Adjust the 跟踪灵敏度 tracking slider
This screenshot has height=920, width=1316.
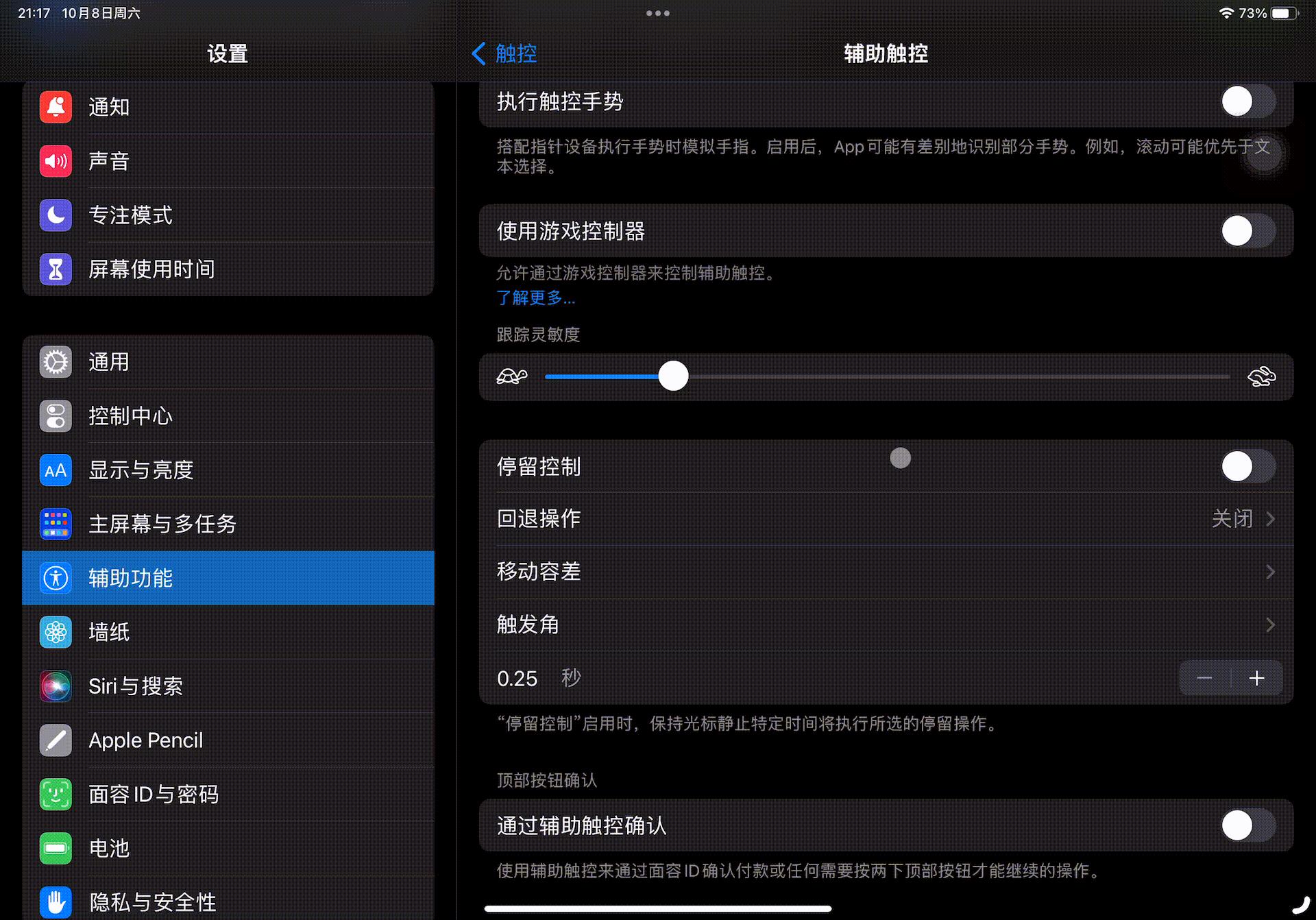(673, 376)
